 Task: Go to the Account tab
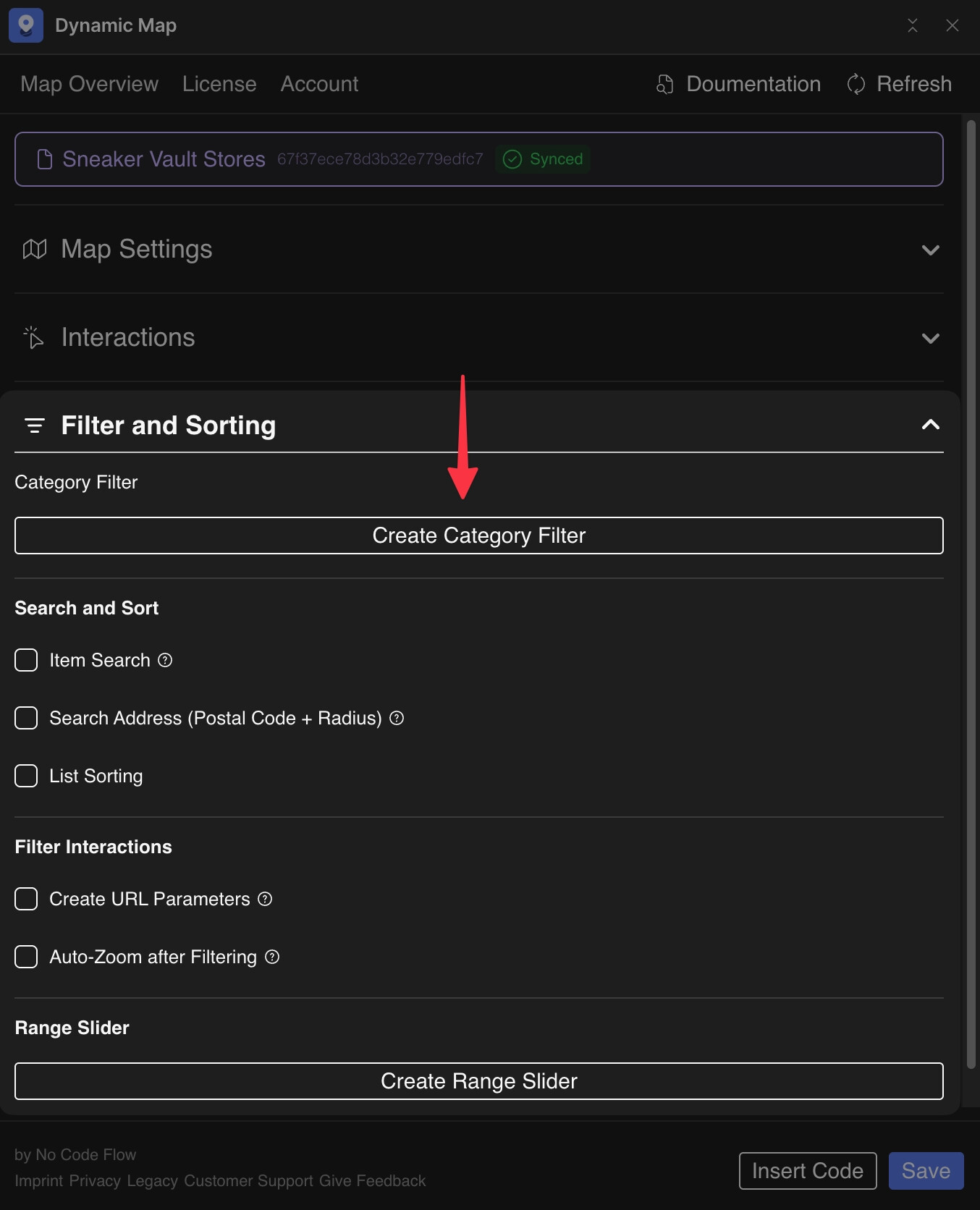pos(319,84)
